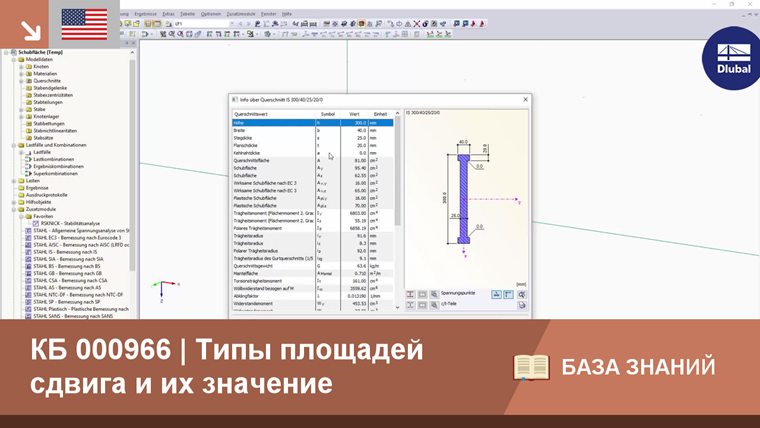The image size is (760, 428).
Task: Select Stabnichtlinearitäten in navigator tree
Action: 55,131
